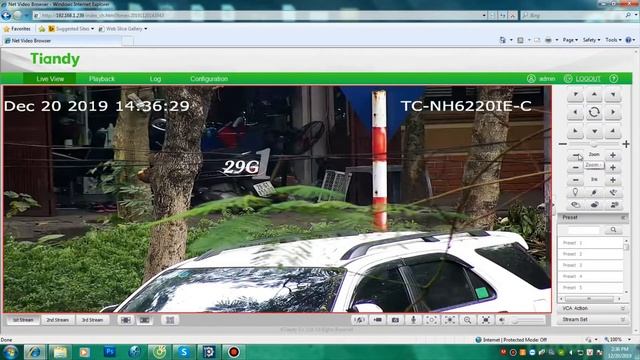Switch to 2nd Stream

(x=58, y=320)
